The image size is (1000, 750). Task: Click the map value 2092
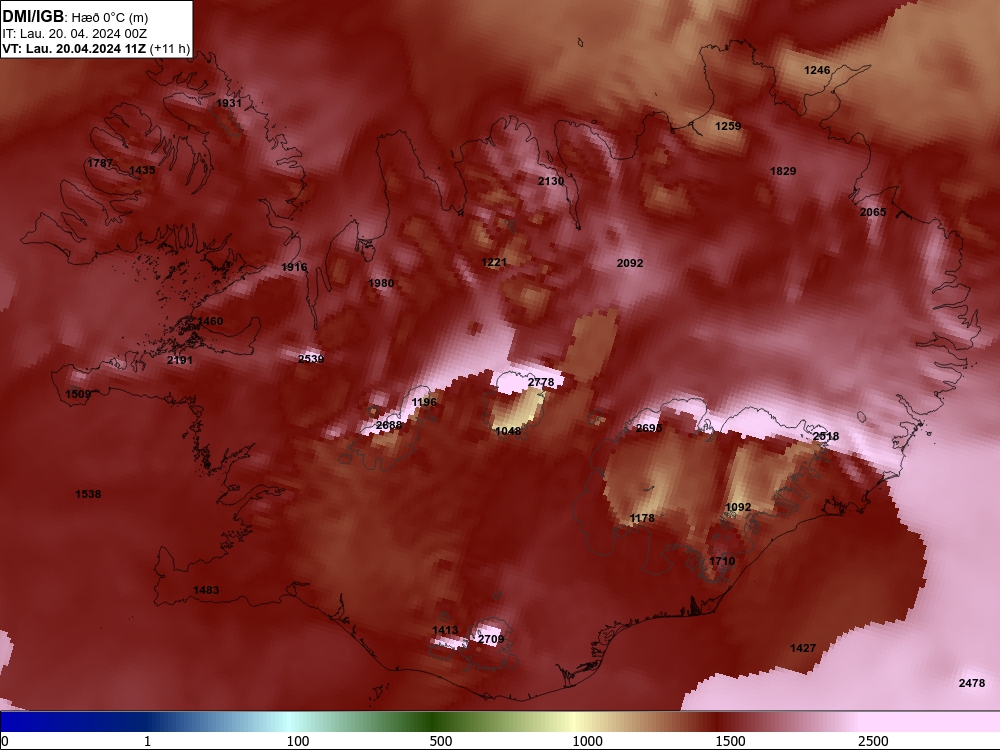pos(630,263)
